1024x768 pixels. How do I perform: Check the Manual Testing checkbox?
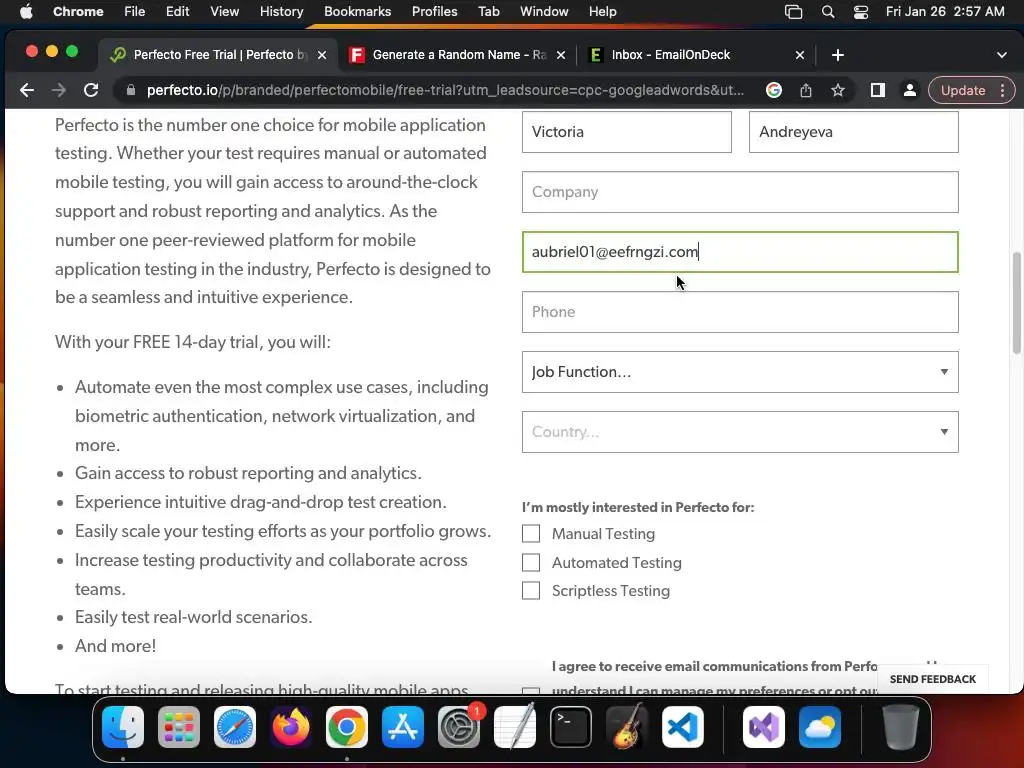click(531, 534)
